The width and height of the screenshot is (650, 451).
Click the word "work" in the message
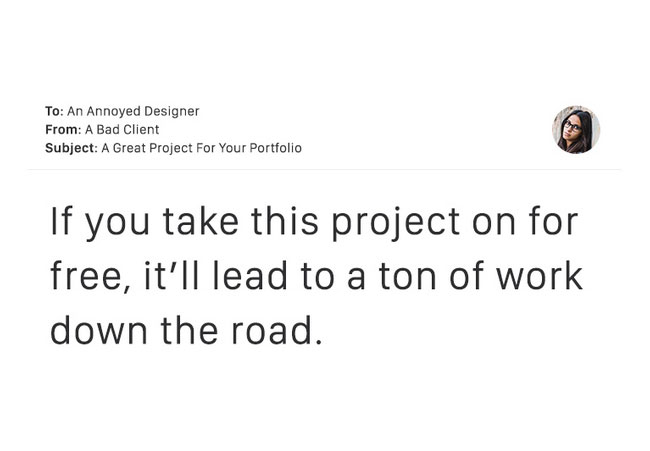pos(540,276)
